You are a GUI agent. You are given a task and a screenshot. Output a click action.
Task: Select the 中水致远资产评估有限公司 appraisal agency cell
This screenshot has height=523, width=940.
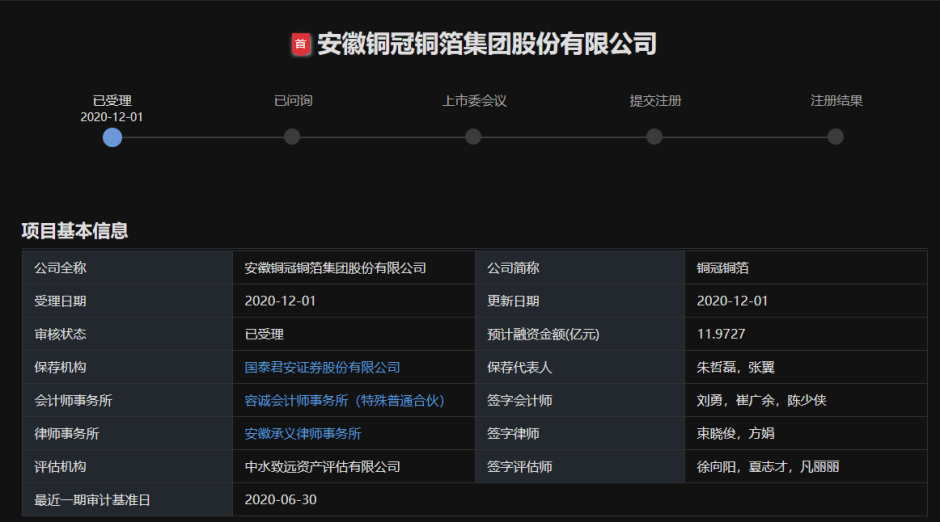322,467
